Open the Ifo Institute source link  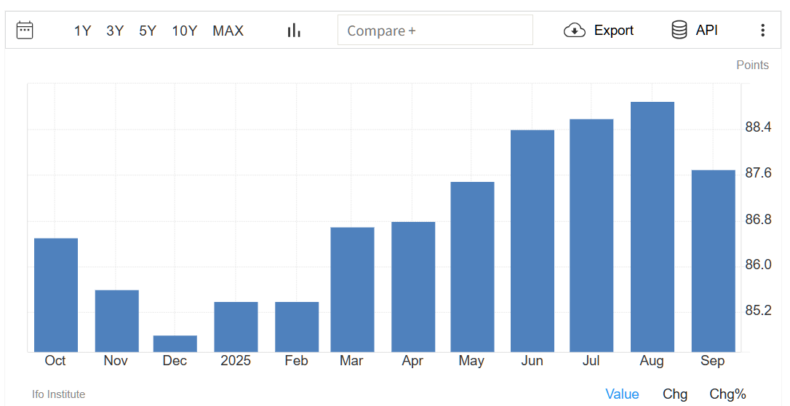click(x=59, y=394)
